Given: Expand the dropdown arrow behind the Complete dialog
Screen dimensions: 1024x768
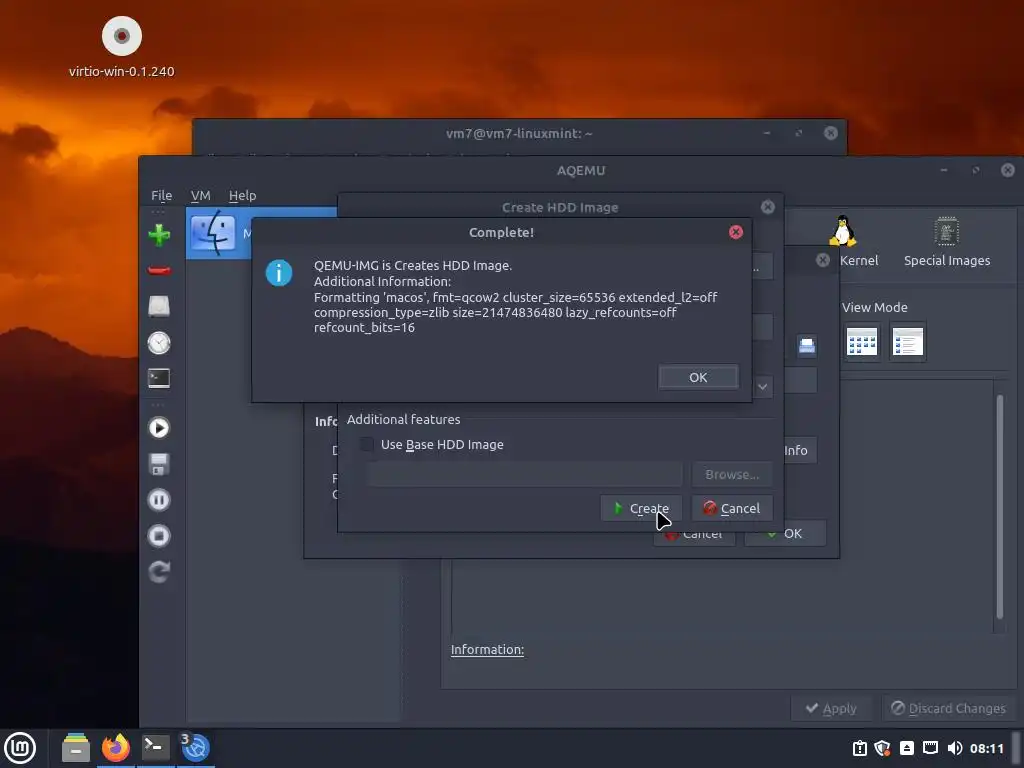Looking at the screenshot, I should click(x=762, y=387).
